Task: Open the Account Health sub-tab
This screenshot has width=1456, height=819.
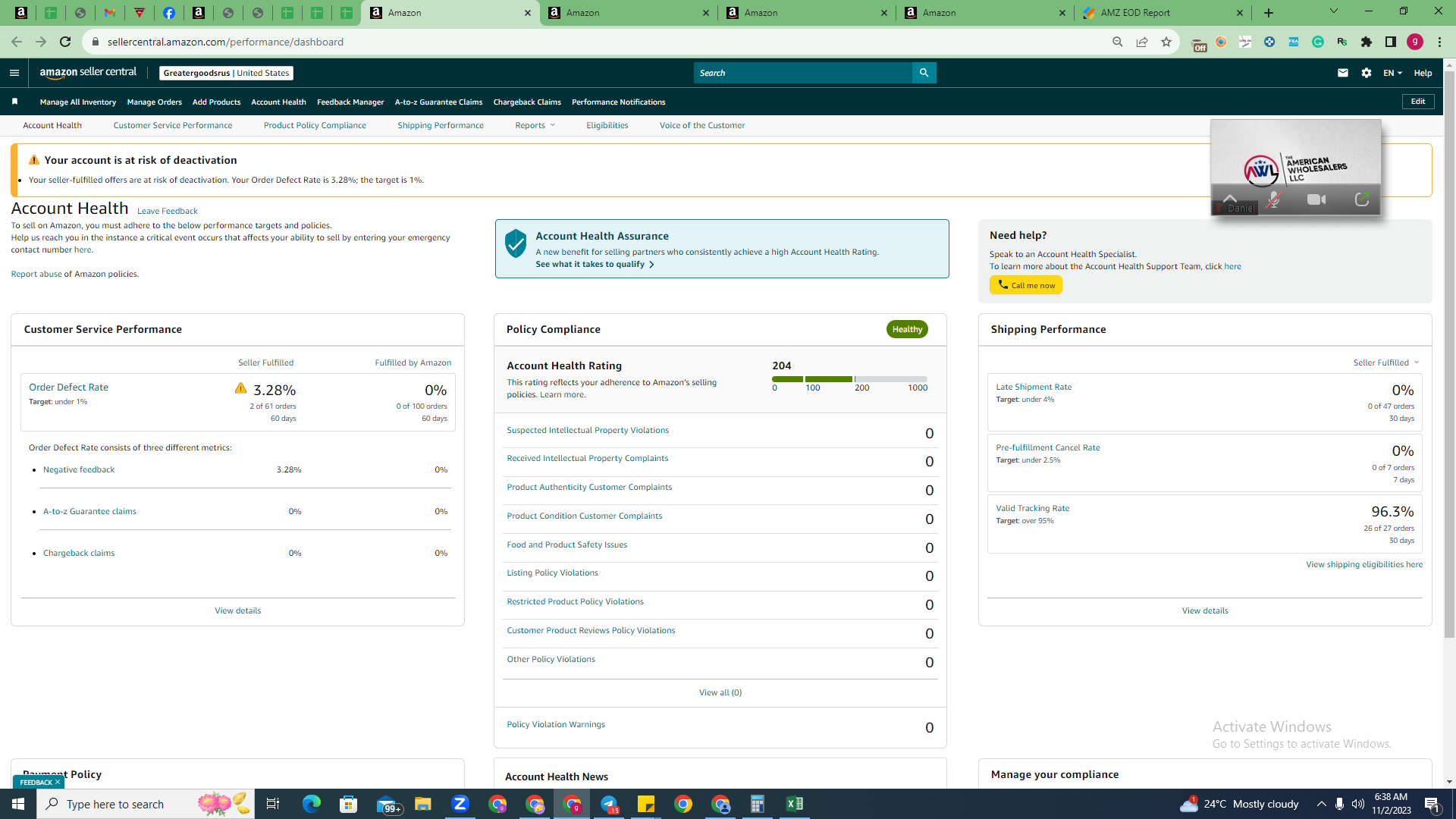Action: tap(52, 125)
